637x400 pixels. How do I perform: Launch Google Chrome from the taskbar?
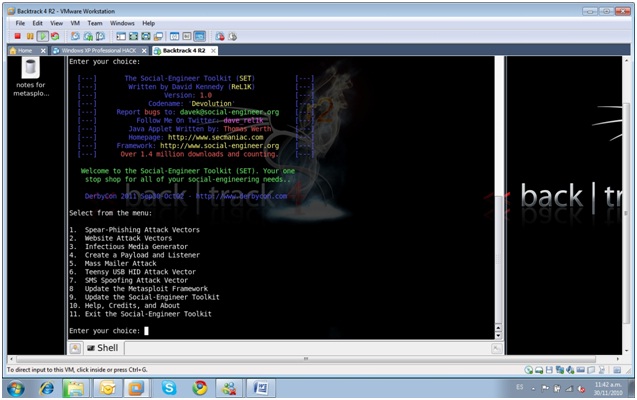[200, 388]
